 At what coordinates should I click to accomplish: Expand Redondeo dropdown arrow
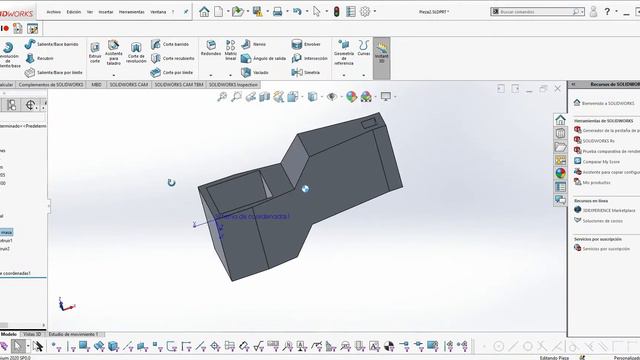(211, 75)
